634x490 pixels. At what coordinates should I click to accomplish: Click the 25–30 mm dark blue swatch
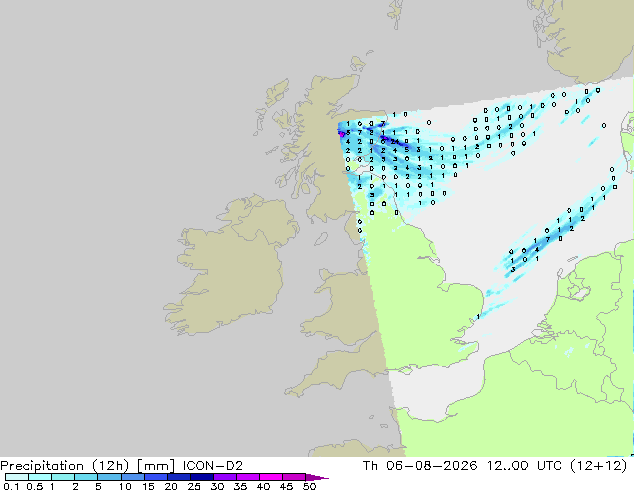202,477
